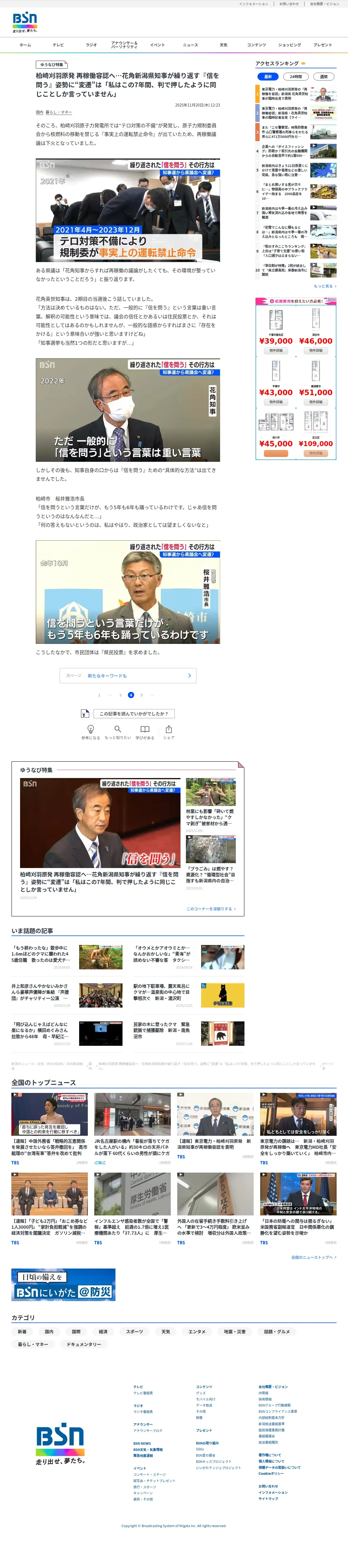Go to pagination page 5
Viewport: 348px width, 1568px height.
pos(142,695)
